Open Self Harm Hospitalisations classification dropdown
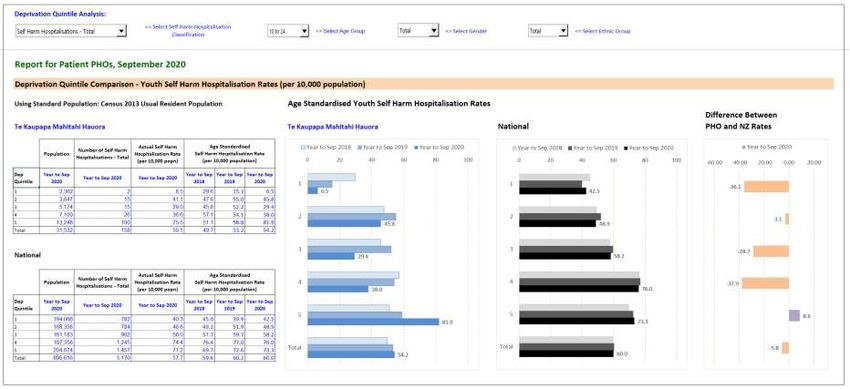Viewport: 850px width, 389px height. click(x=70, y=31)
